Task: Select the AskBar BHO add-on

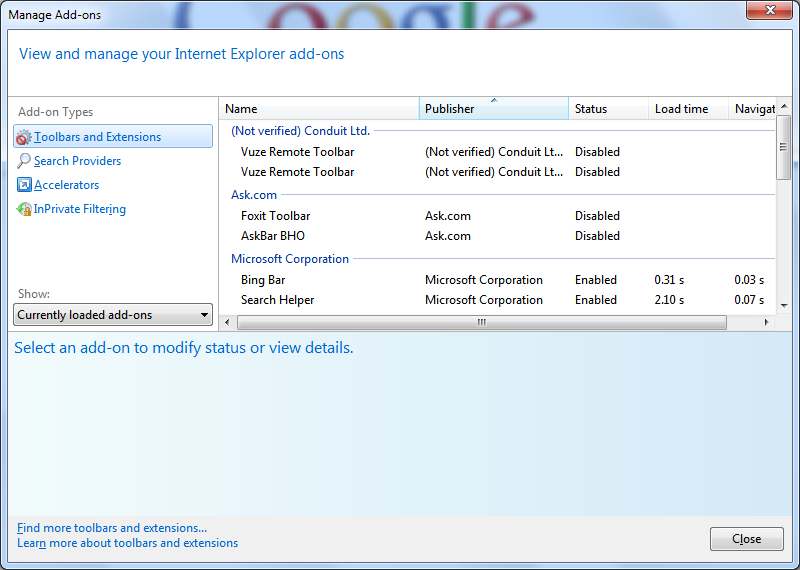Action: coord(497,236)
